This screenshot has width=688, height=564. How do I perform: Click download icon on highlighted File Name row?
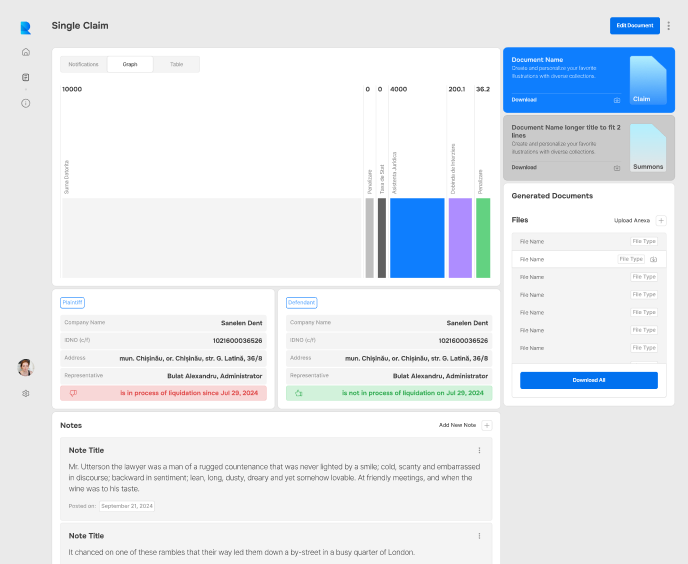click(653, 259)
